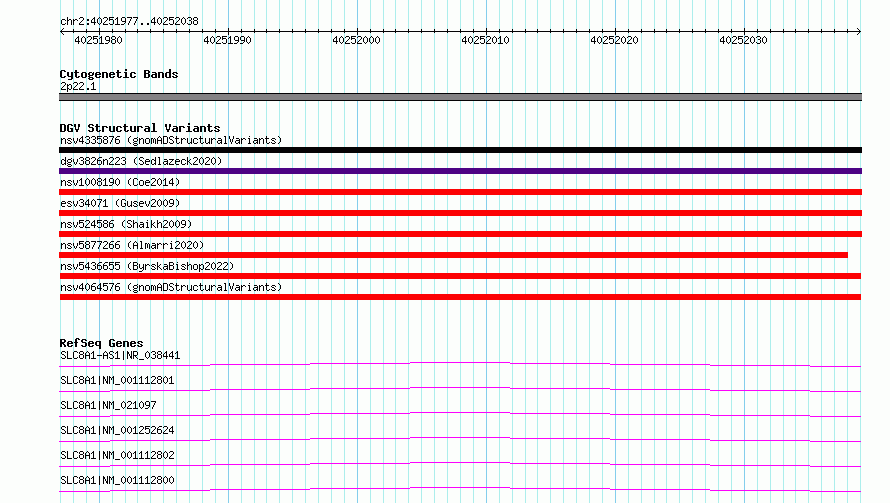Click the 40251980 ruler position label
Screen dimensions: 890x503
tap(98, 40)
